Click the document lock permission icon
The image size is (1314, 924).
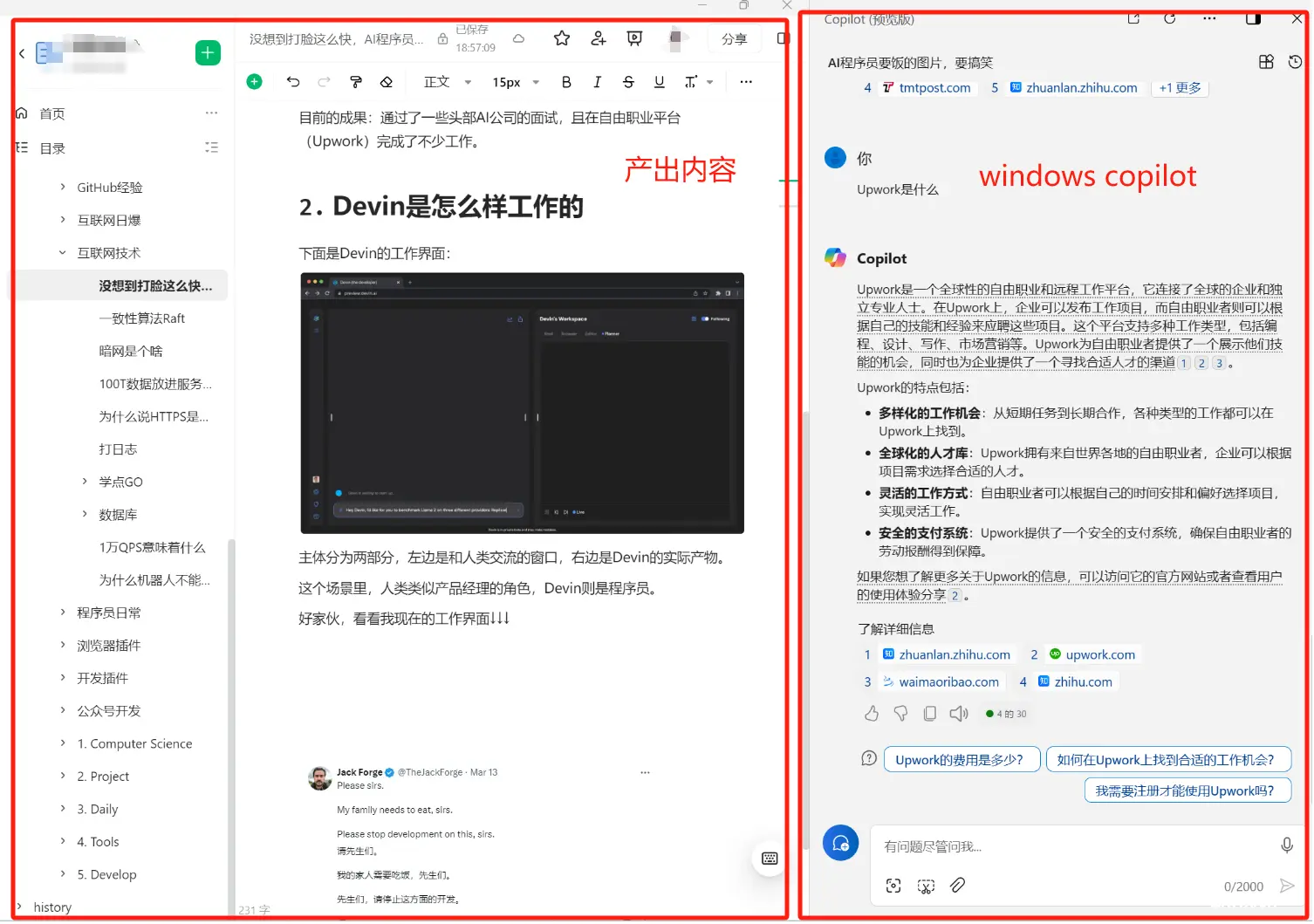click(442, 39)
